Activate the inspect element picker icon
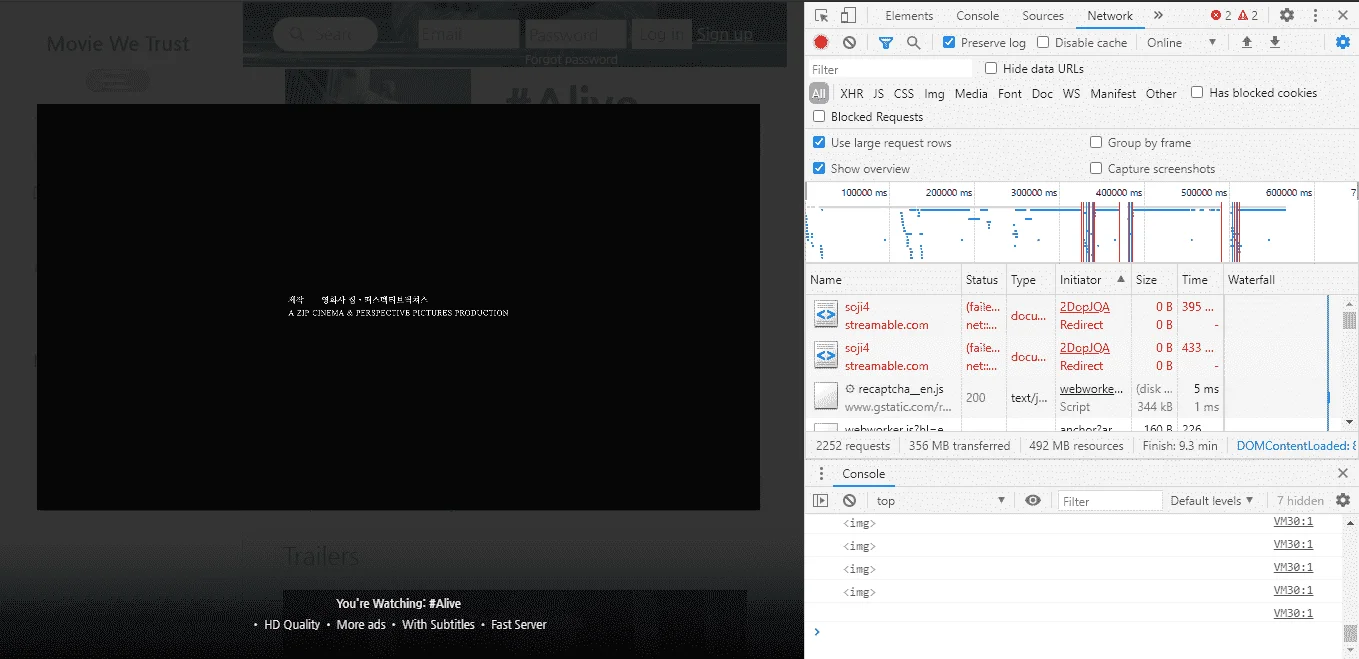Screen dimensions: 1359x659 point(821,15)
